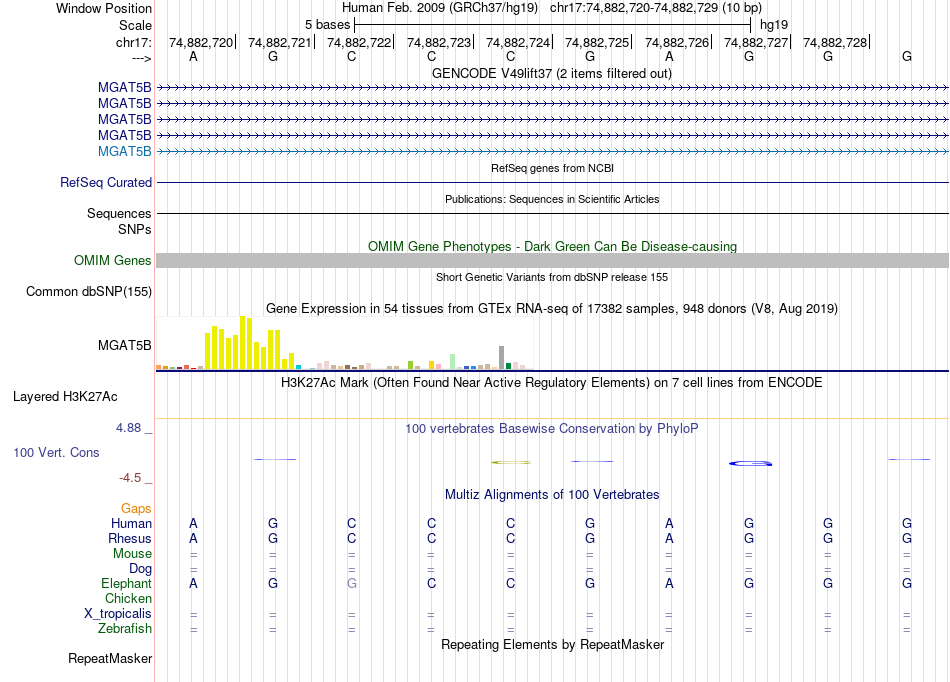Click the light green bar in GTEx chart
Screen dimensions: 950x682
[x=452, y=362]
